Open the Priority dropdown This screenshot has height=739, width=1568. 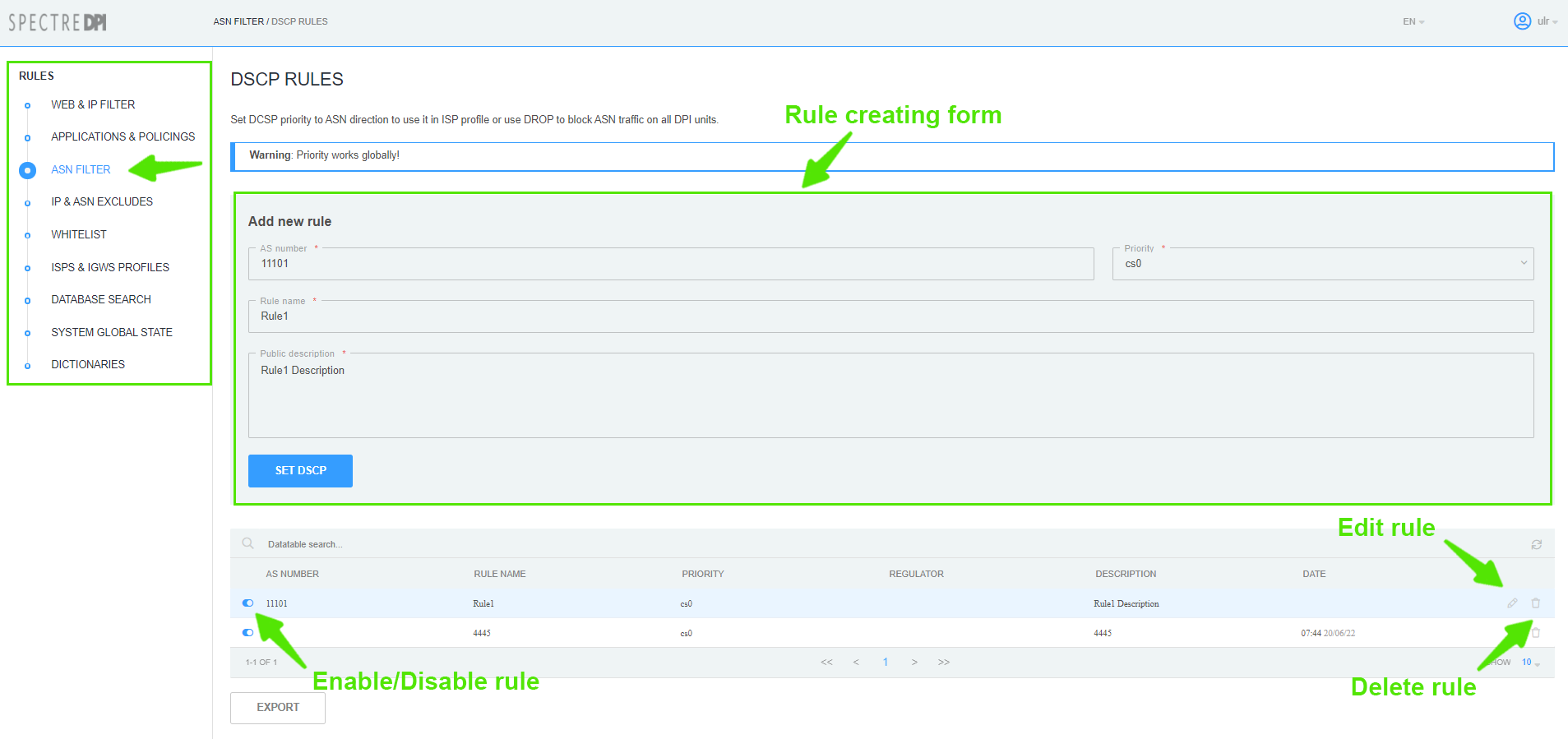pos(1322,264)
